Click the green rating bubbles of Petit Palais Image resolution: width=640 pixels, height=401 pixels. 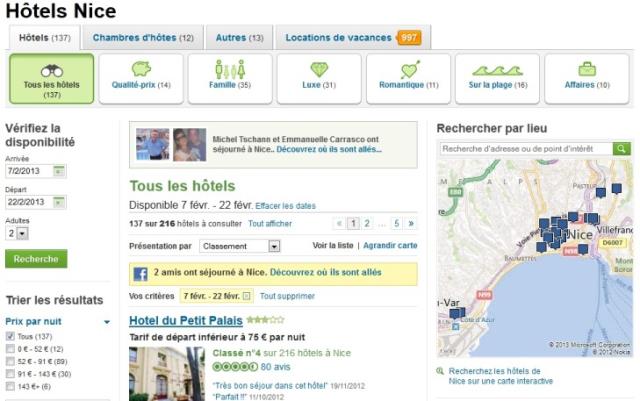tap(235, 367)
